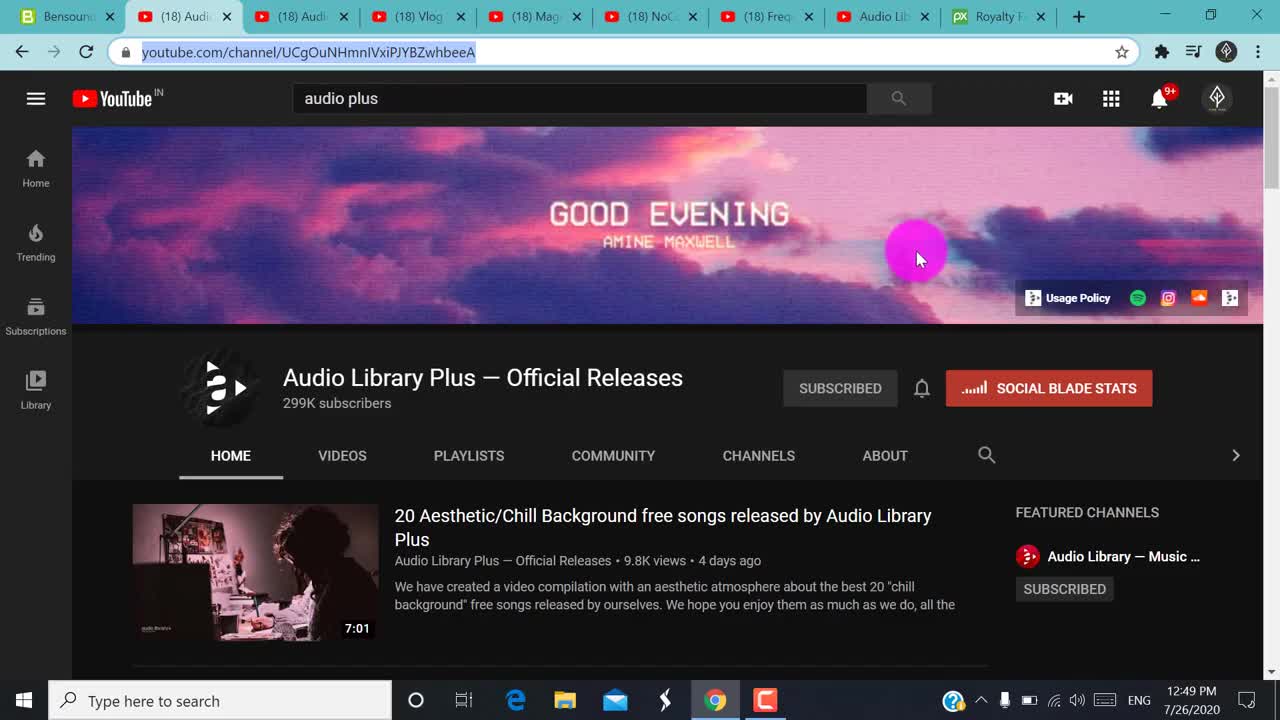Open Library in the sidebar
The image size is (1280, 720).
(x=36, y=390)
